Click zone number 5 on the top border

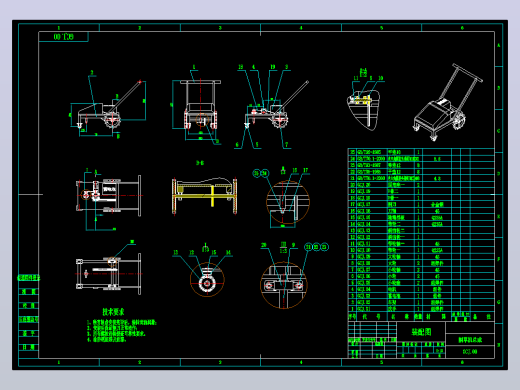(x=381, y=28)
